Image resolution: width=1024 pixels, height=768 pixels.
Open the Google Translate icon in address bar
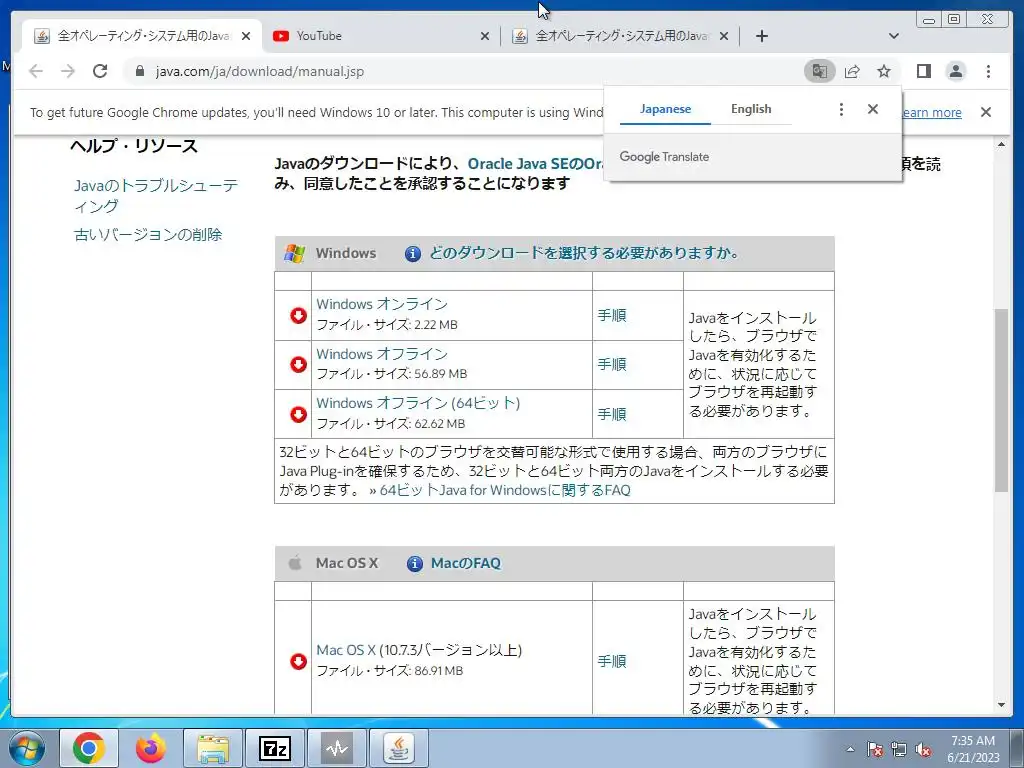[820, 71]
